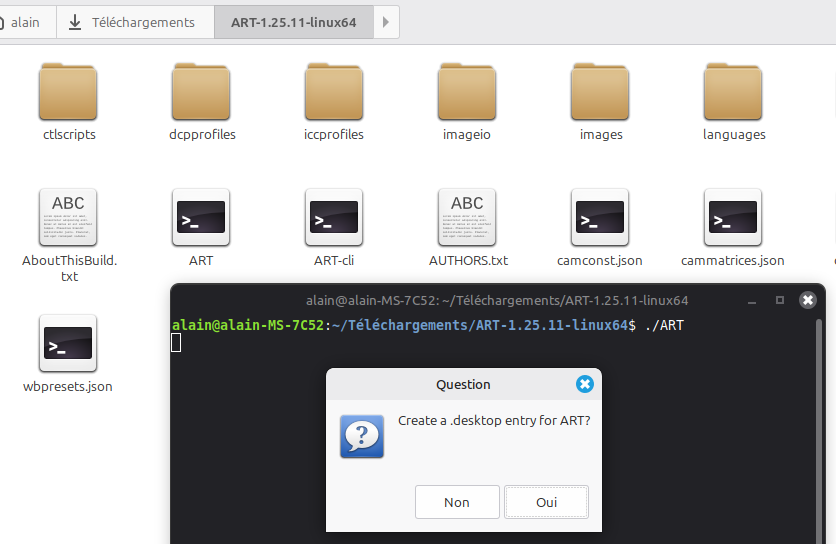Select the cammatrices.json file

click(x=733, y=218)
